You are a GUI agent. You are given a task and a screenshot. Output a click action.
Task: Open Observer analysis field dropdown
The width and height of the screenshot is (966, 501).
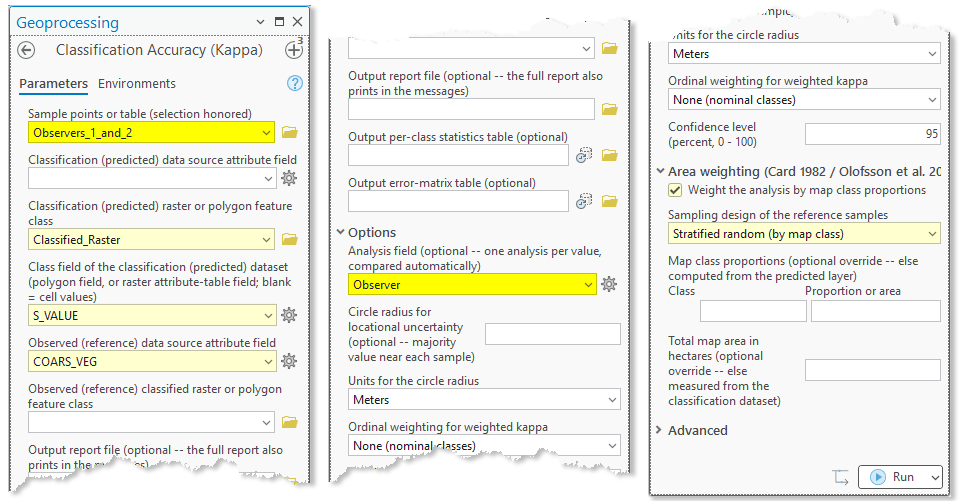click(x=588, y=285)
